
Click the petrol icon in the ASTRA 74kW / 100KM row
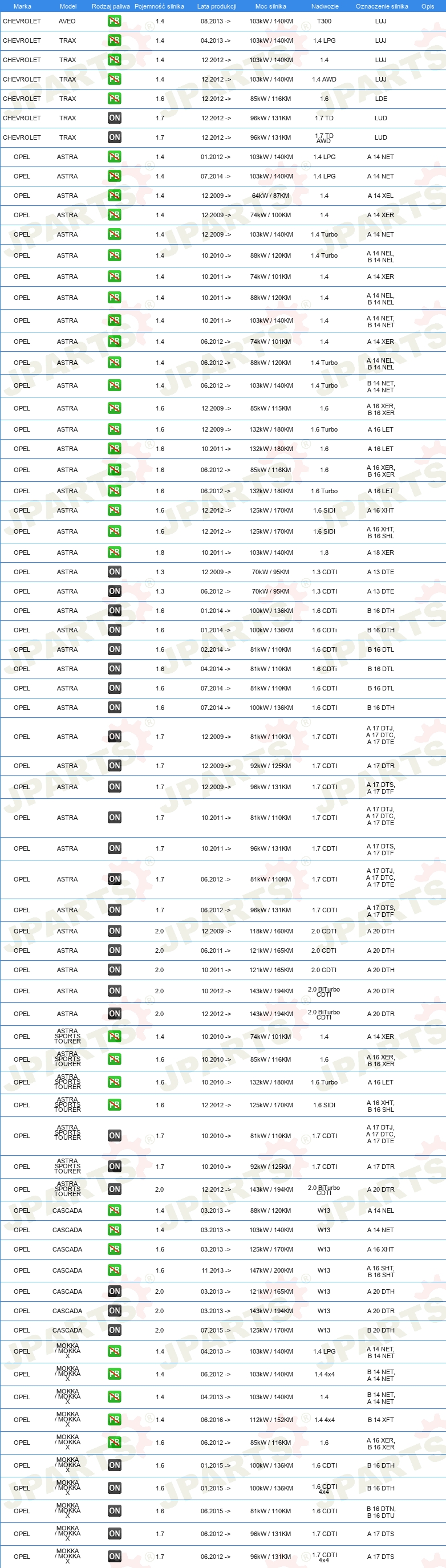pyautogui.click(x=115, y=215)
